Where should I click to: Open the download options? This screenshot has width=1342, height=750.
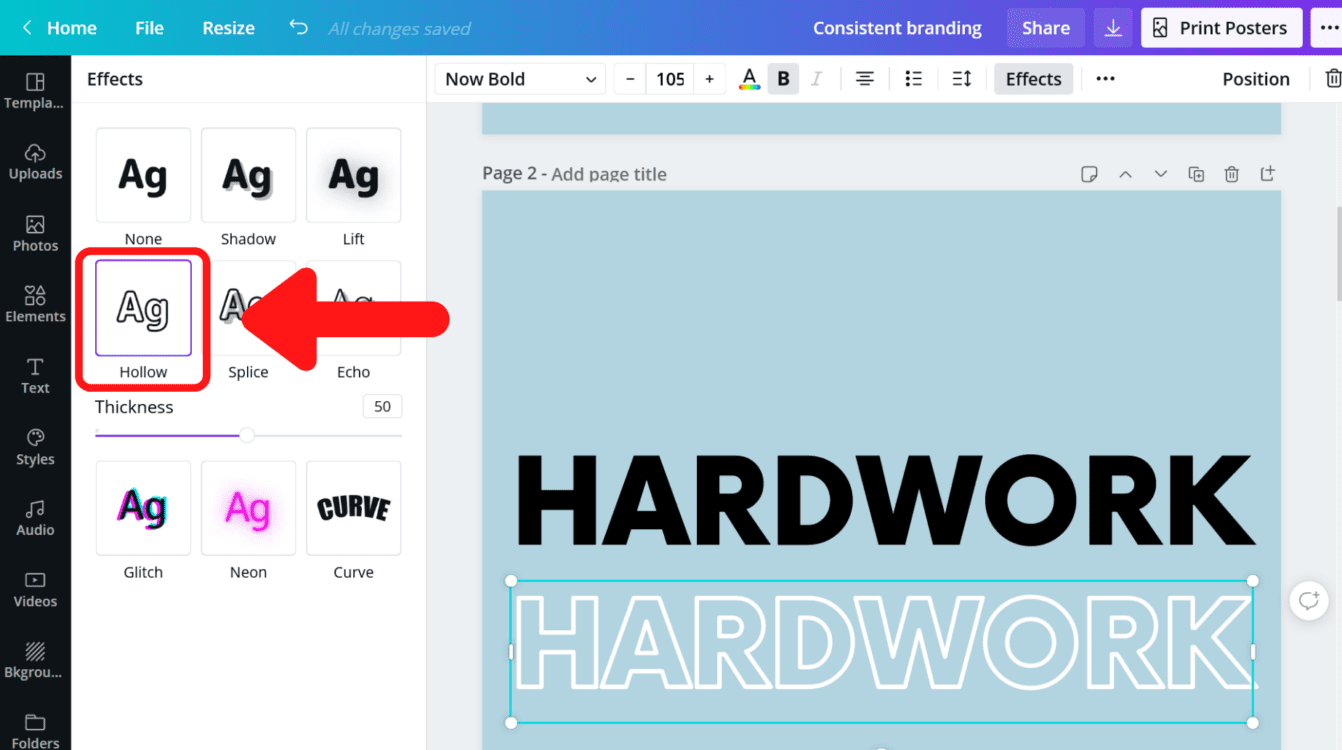[x=1112, y=27]
